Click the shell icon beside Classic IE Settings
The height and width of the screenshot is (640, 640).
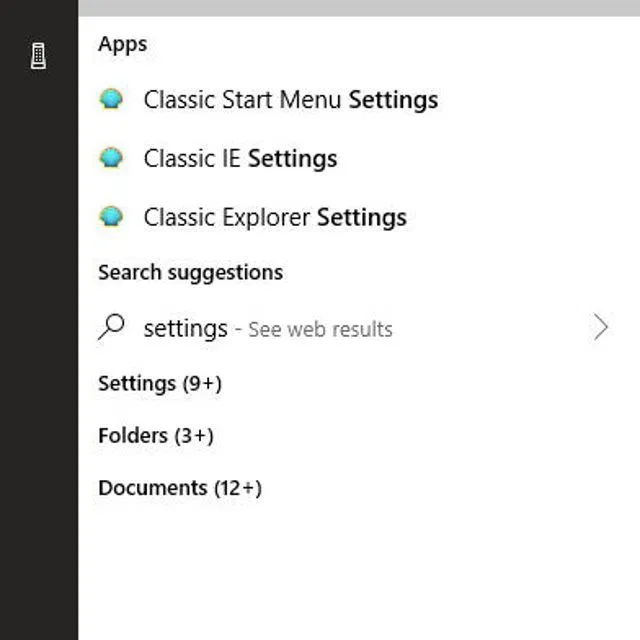[x=111, y=158]
